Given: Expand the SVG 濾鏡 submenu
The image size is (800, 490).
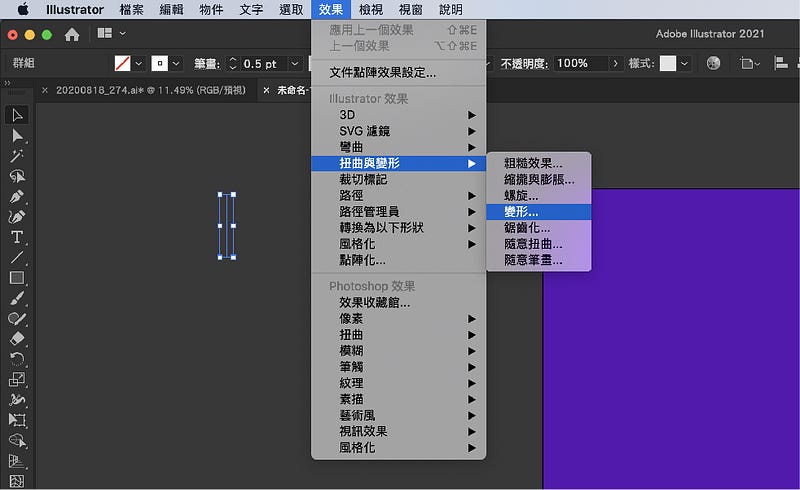Looking at the screenshot, I should 398,131.
